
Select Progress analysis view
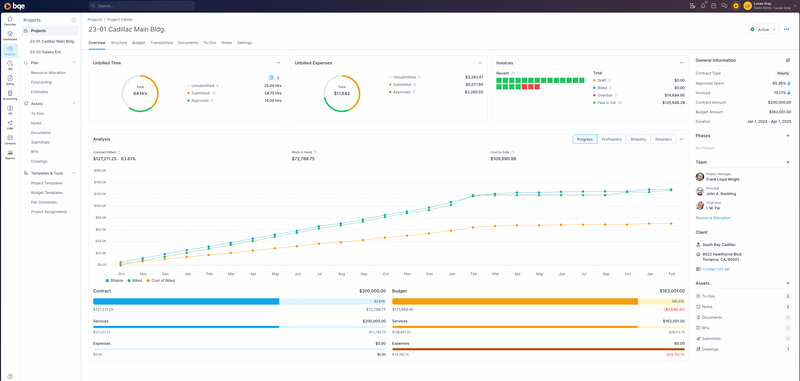585,139
